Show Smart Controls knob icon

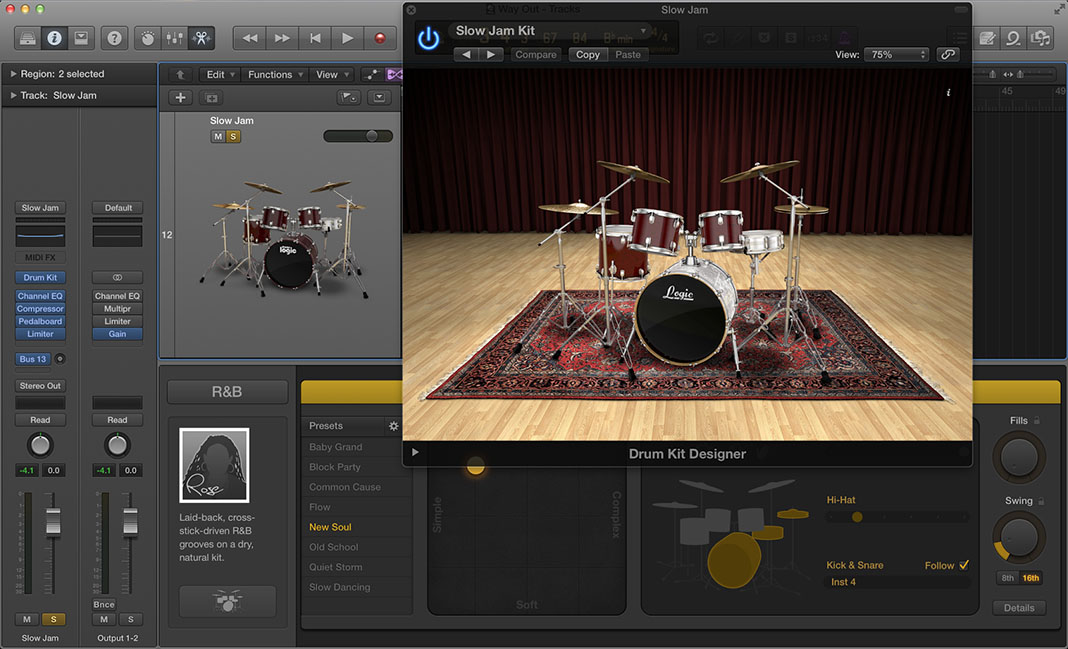(x=148, y=38)
